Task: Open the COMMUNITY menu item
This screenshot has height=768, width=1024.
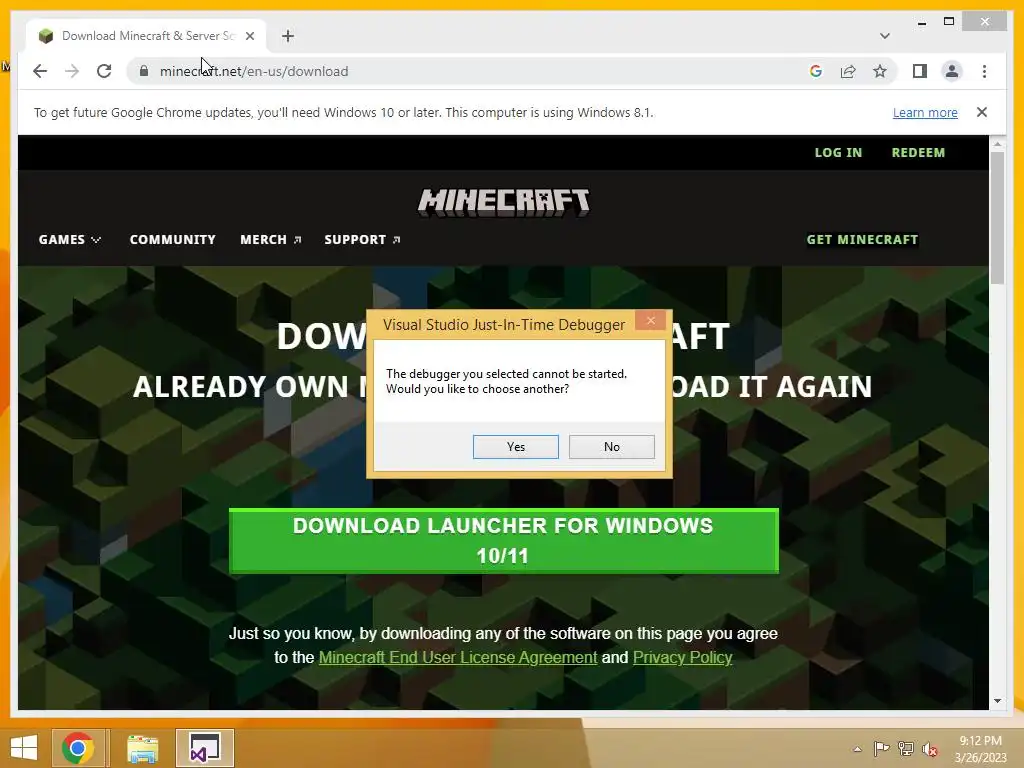Action: [x=172, y=240]
